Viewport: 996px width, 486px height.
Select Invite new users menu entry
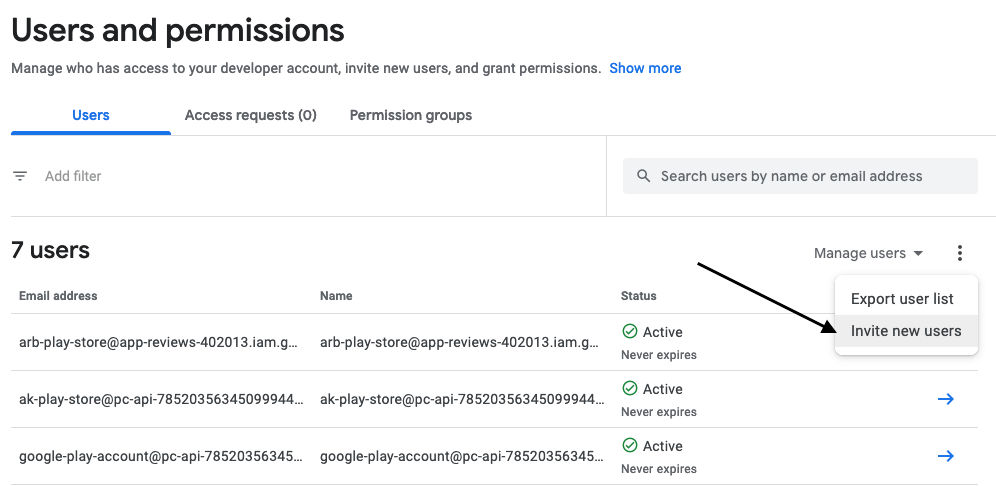(906, 331)
